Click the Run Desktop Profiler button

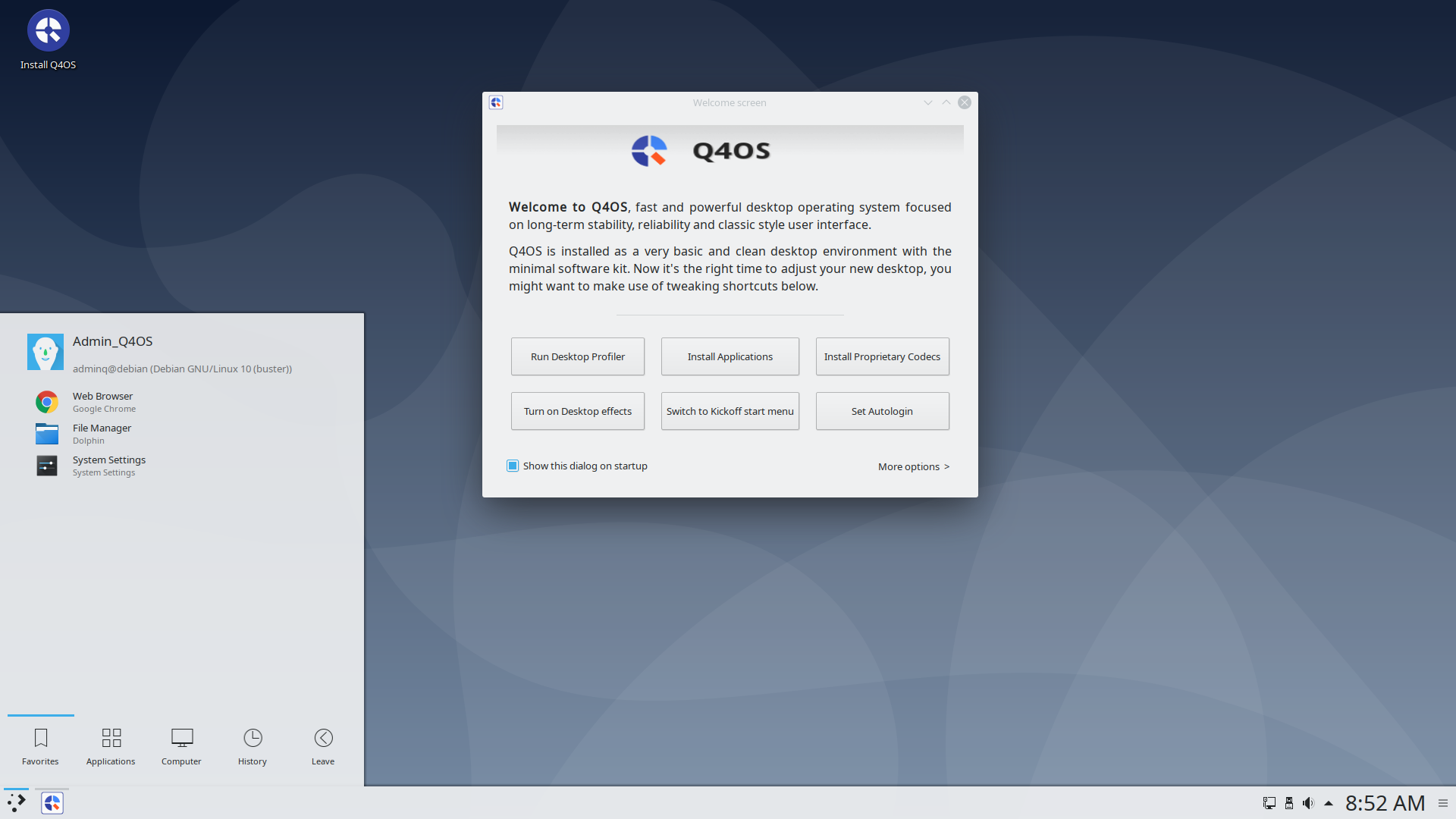(577, 356)
